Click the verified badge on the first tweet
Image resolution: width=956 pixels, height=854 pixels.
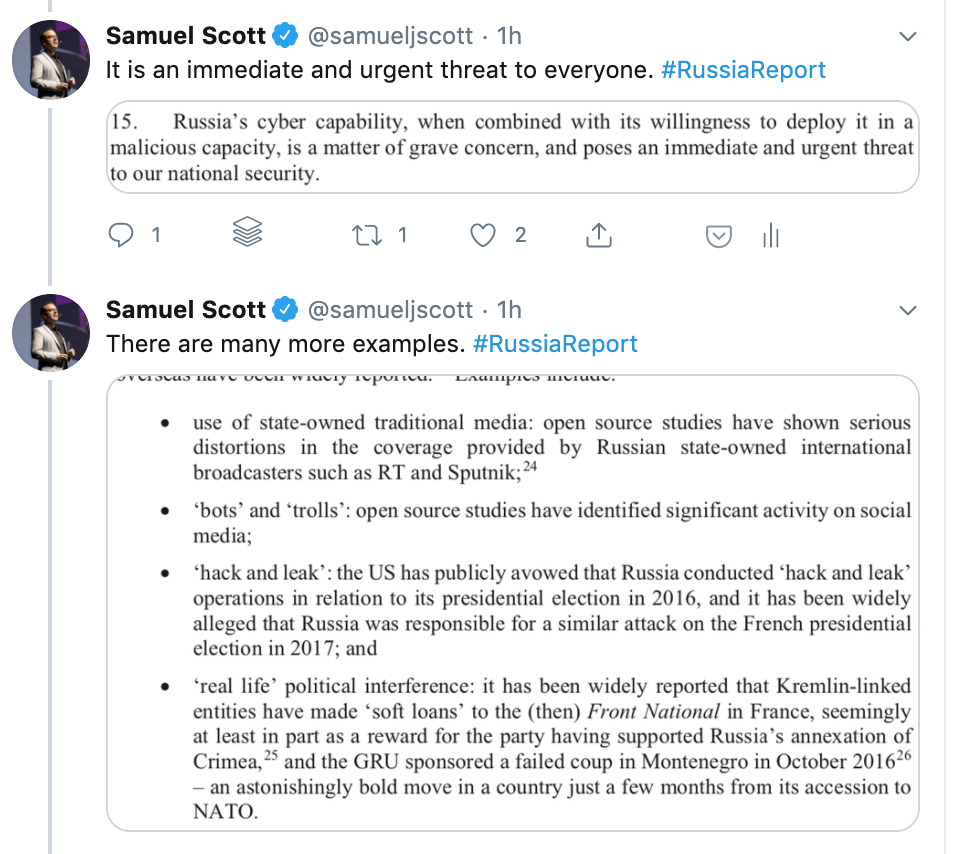point(285,36)
